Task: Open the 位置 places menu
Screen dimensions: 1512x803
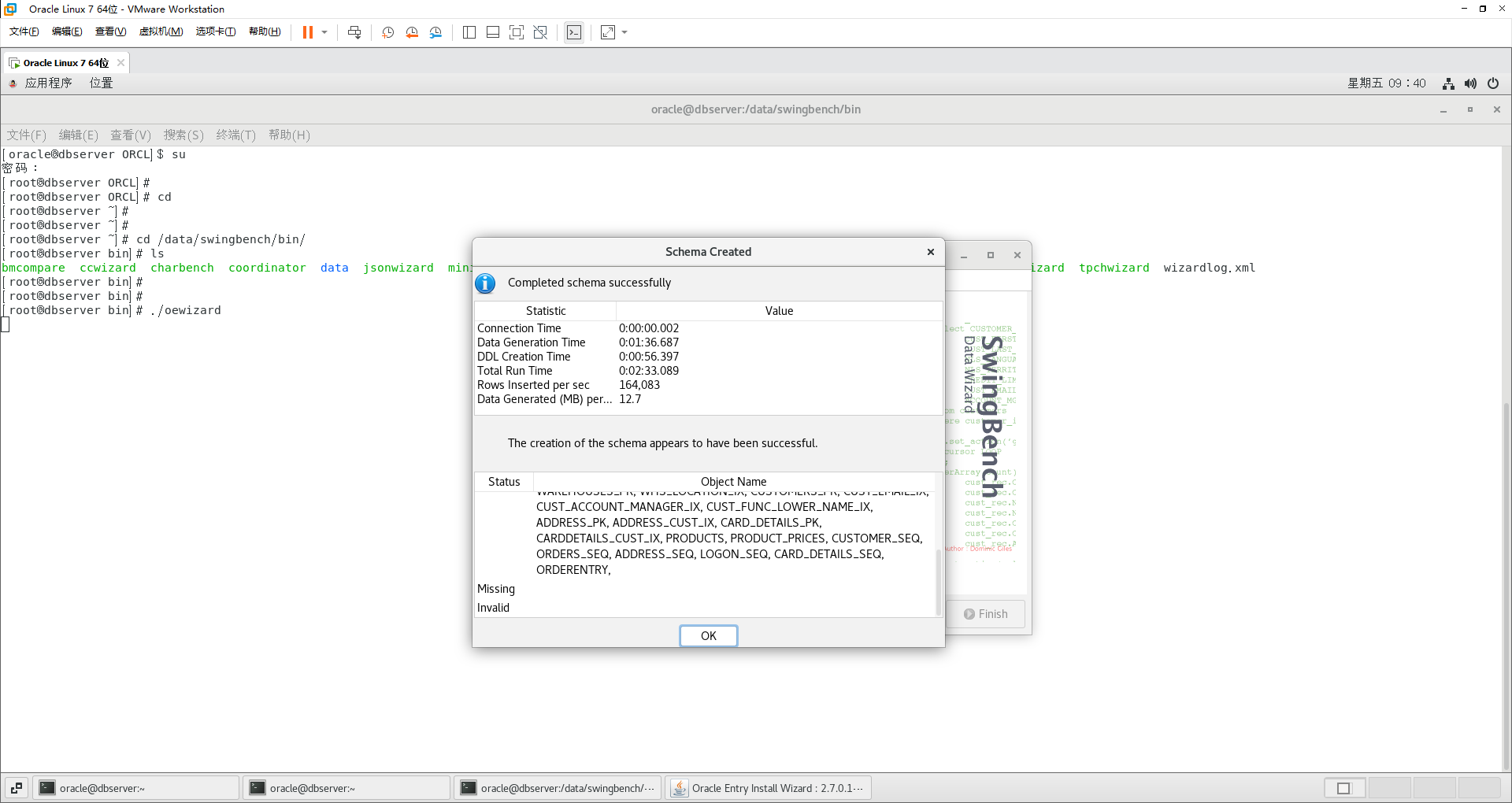Action: pyautogui.click(x=101, y=83)
